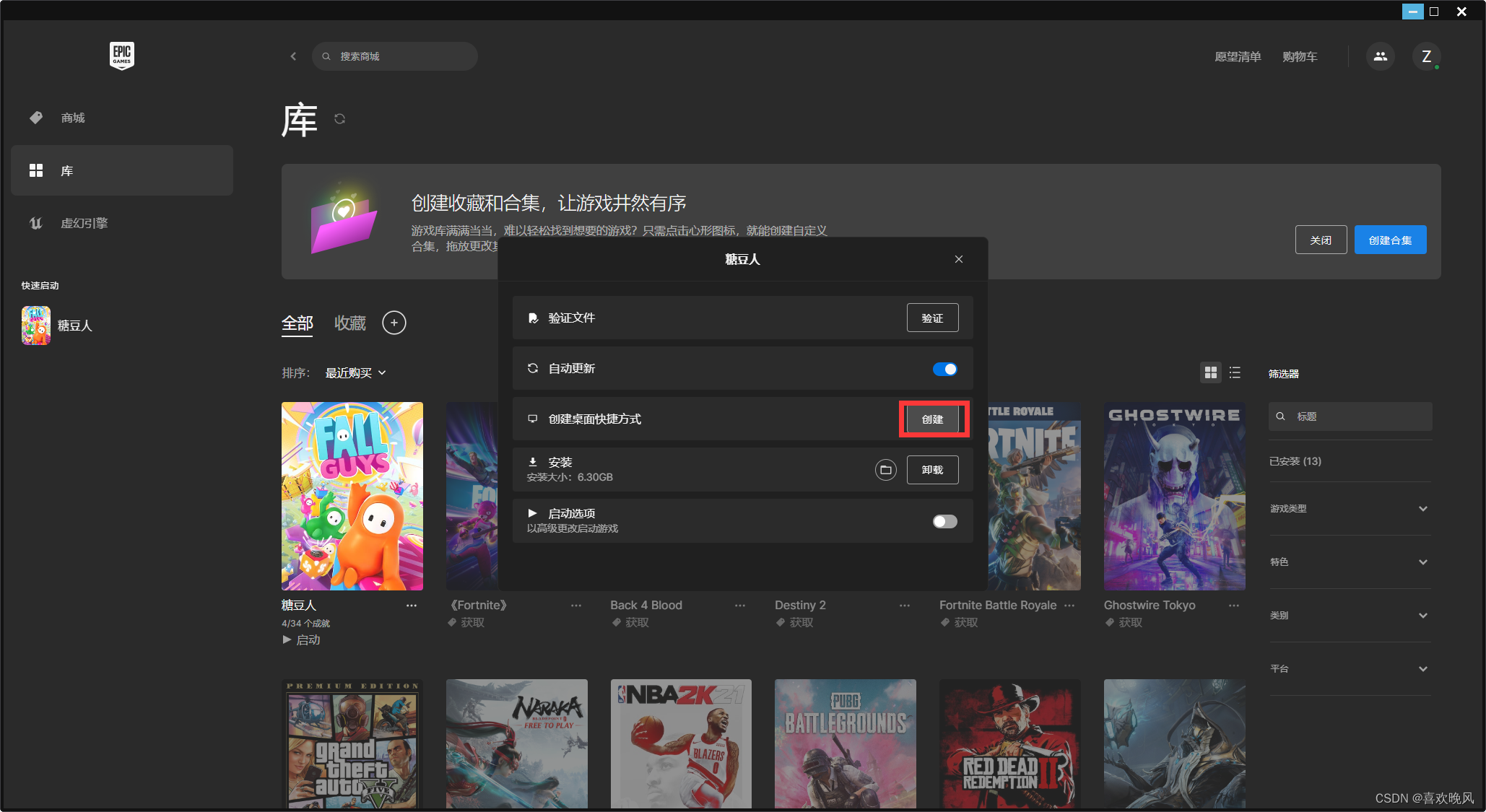Click 启动 to launch 糖豆人

pyautogui.click(x=301, y=640)
